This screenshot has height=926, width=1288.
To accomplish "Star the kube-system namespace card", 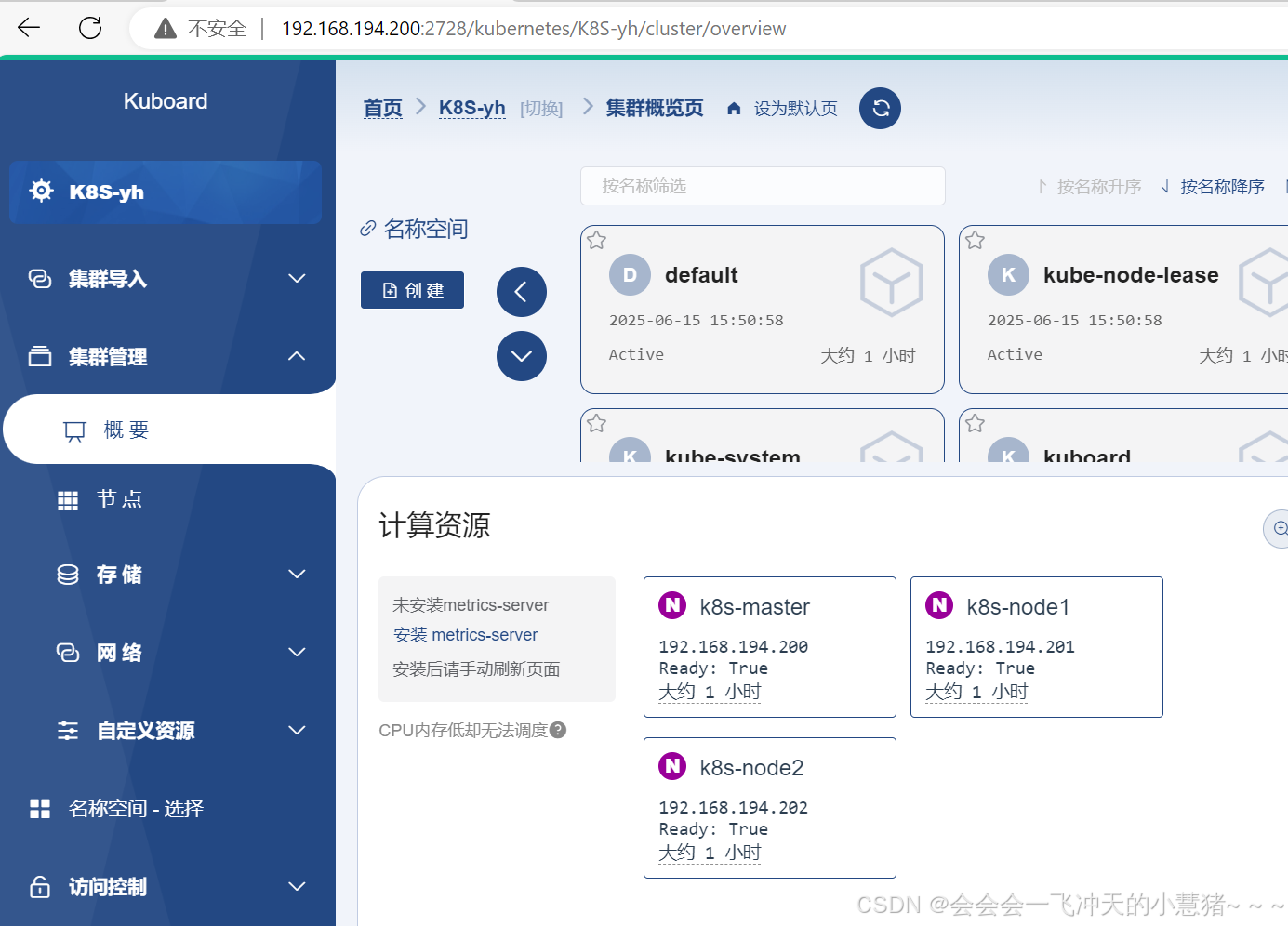I will pyautogui.click(x=597, y=424).
